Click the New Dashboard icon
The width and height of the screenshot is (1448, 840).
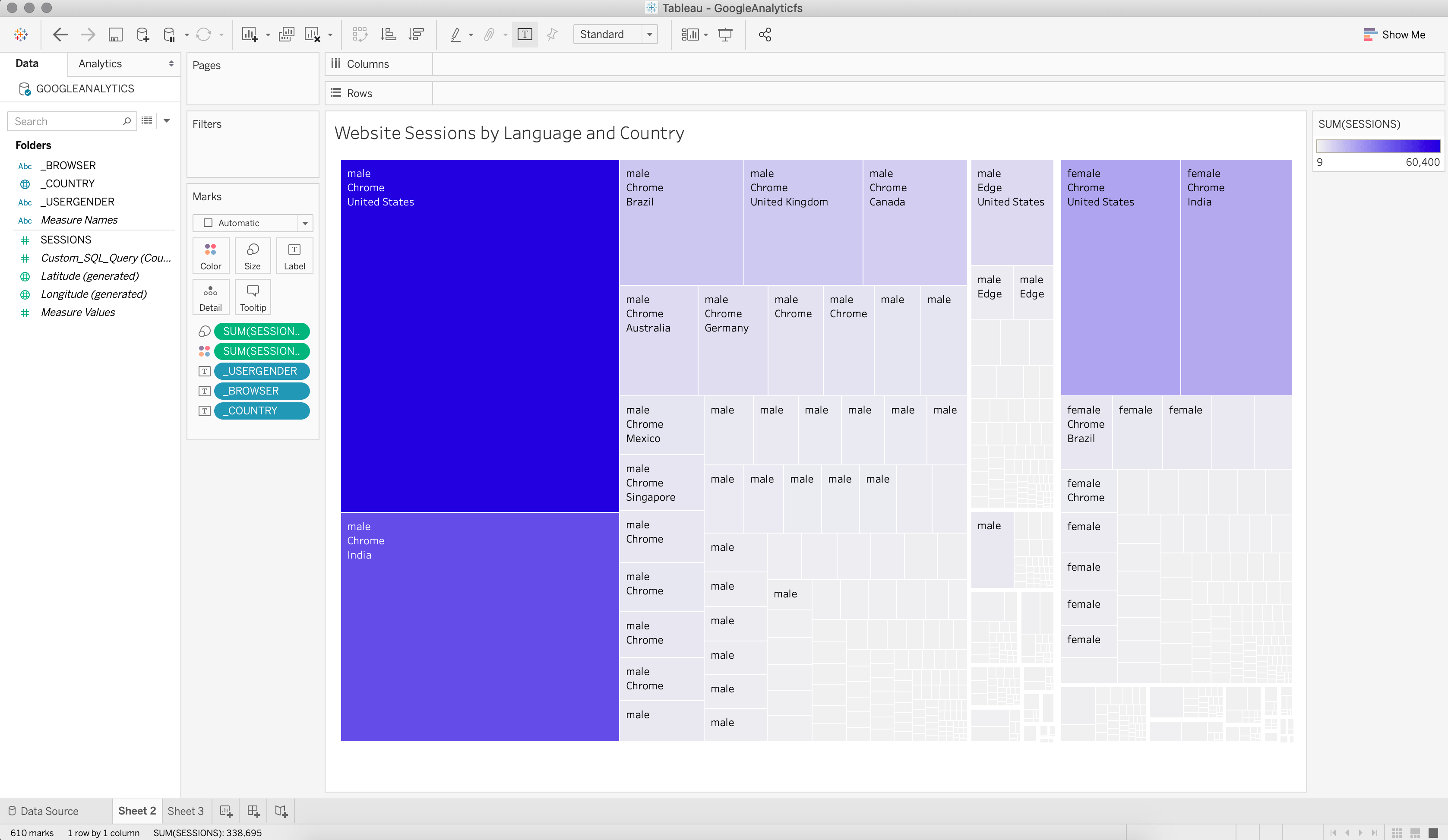pos(253,811)
